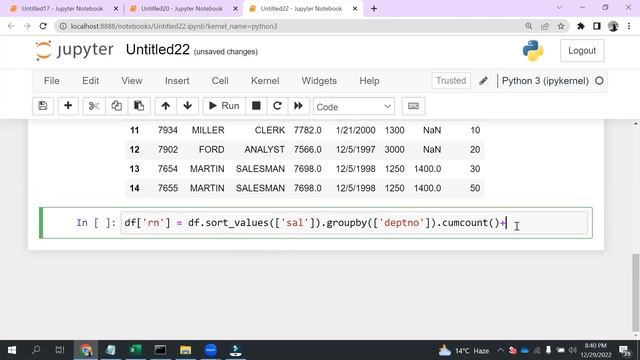Screen dimensions: 640x360
Task: Open Windows Start menu
Action: click(12, 350)
